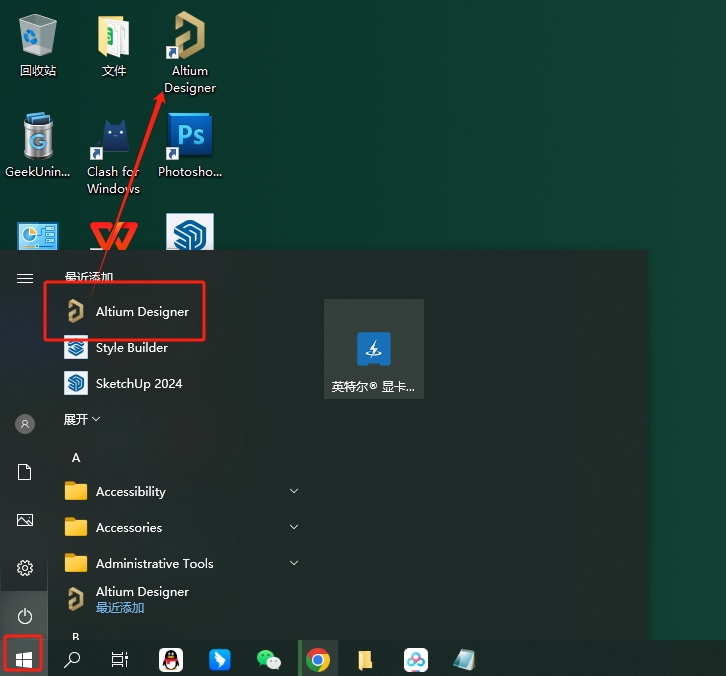726x676 pixels.
Task: Open the Documents icon in Start sidebar
Action: tap(25, 472)
